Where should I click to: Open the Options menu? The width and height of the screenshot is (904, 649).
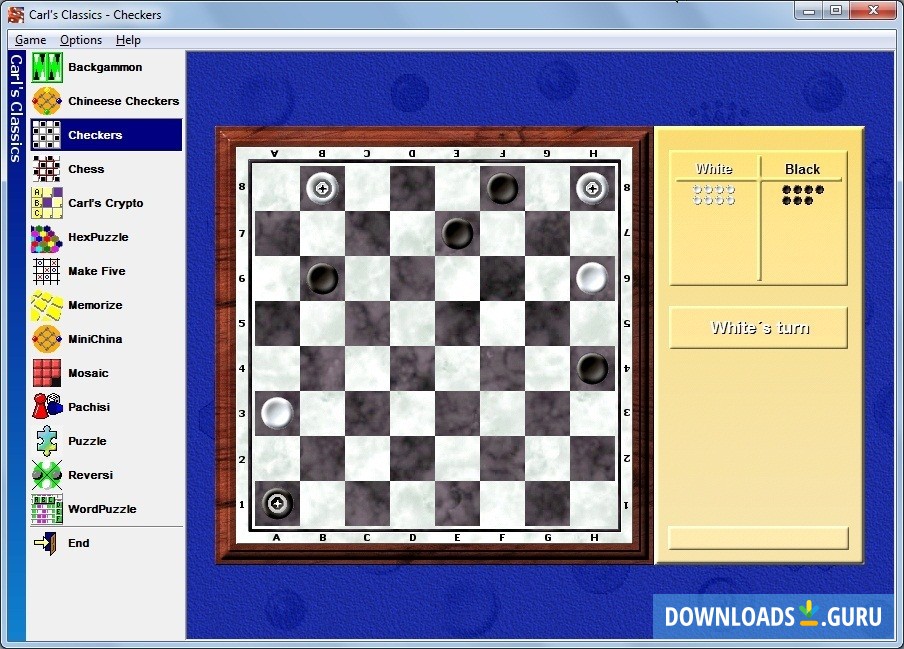click(x=81, y=40)
